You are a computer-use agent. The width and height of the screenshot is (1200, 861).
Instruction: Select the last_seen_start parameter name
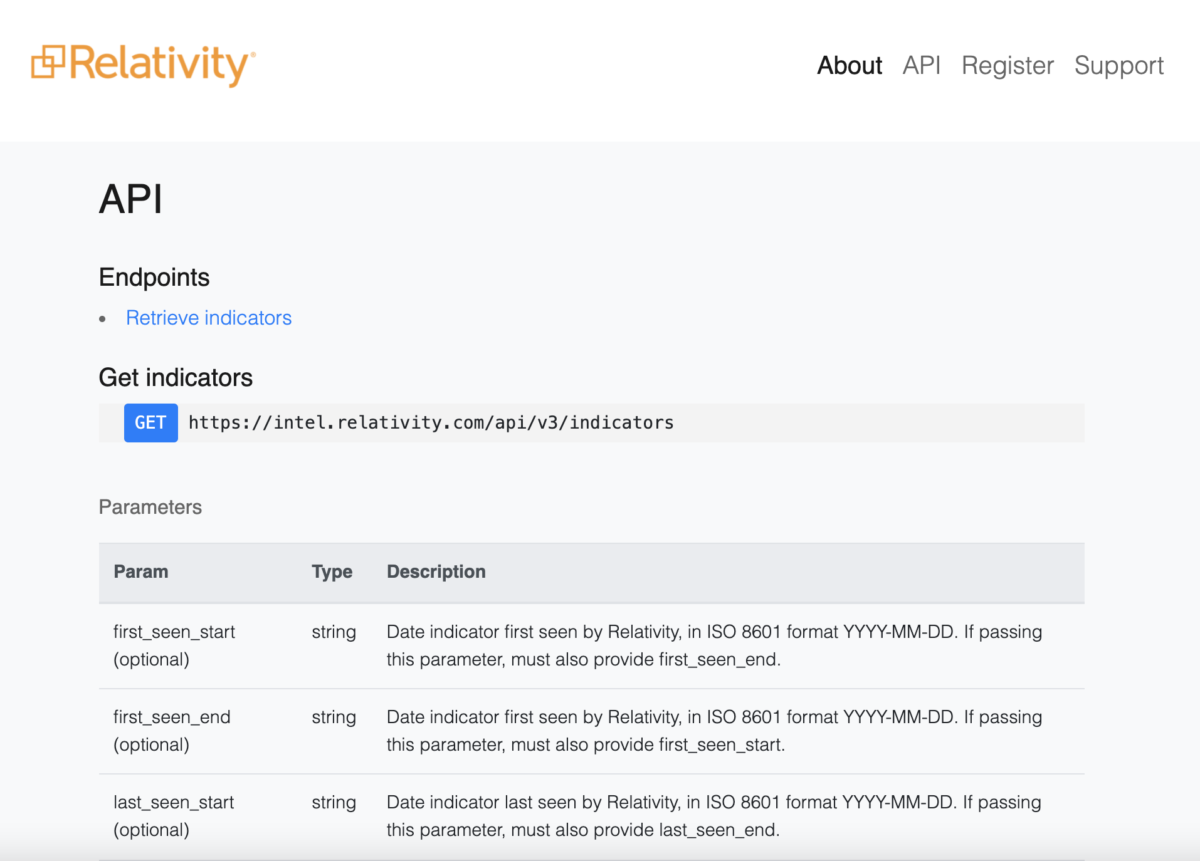(x=174, y=802)
